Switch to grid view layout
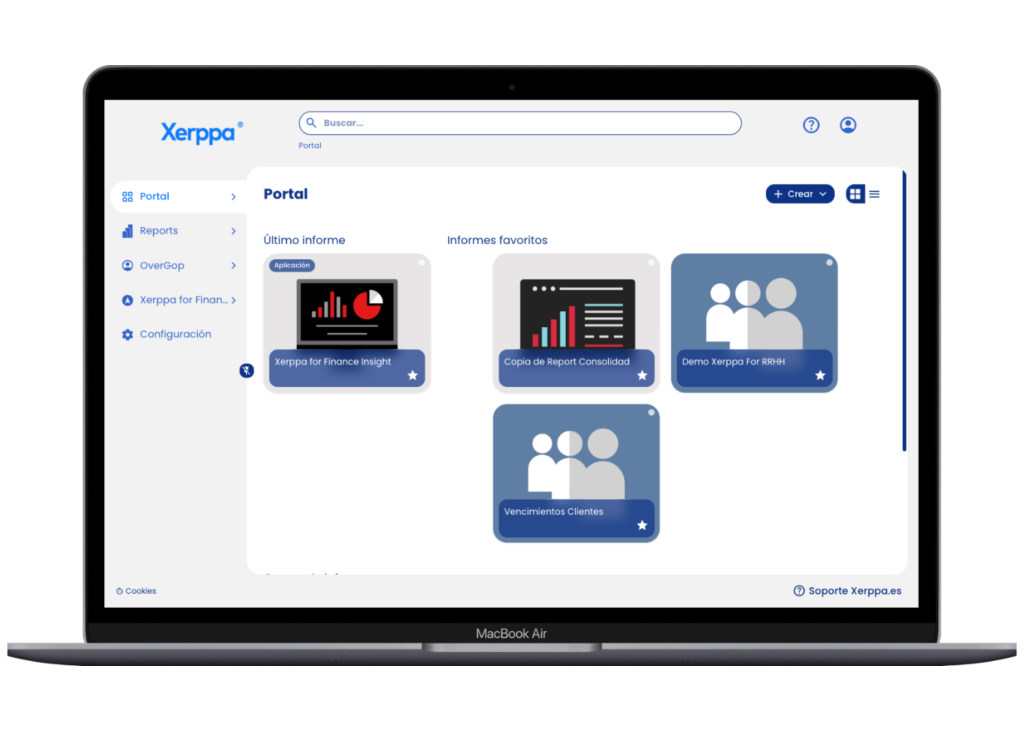 point(855,194)
